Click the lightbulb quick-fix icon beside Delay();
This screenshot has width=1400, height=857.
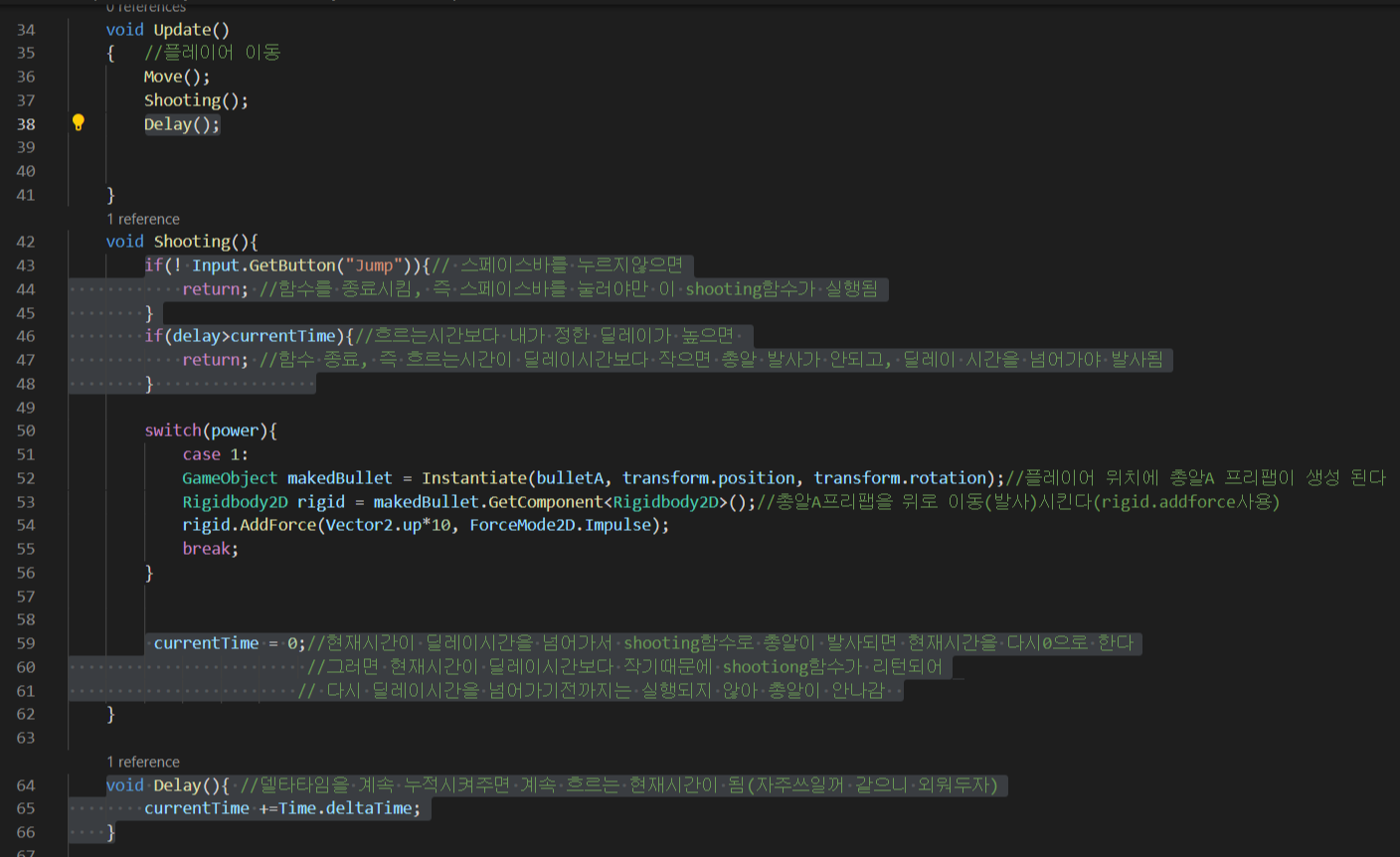79,122
